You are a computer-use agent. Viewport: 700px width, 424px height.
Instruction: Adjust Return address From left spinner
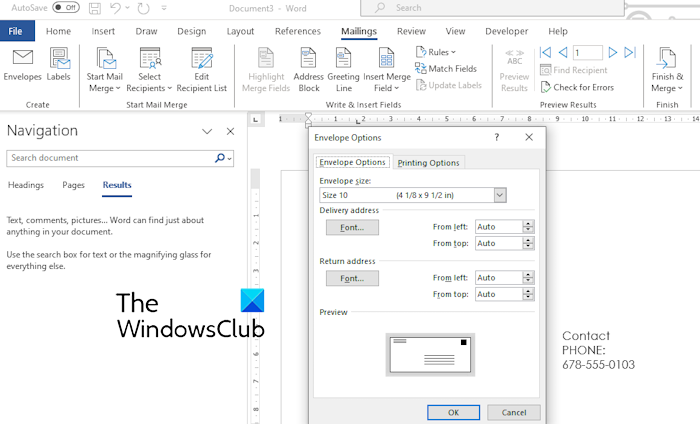click(x=528, y=278)
